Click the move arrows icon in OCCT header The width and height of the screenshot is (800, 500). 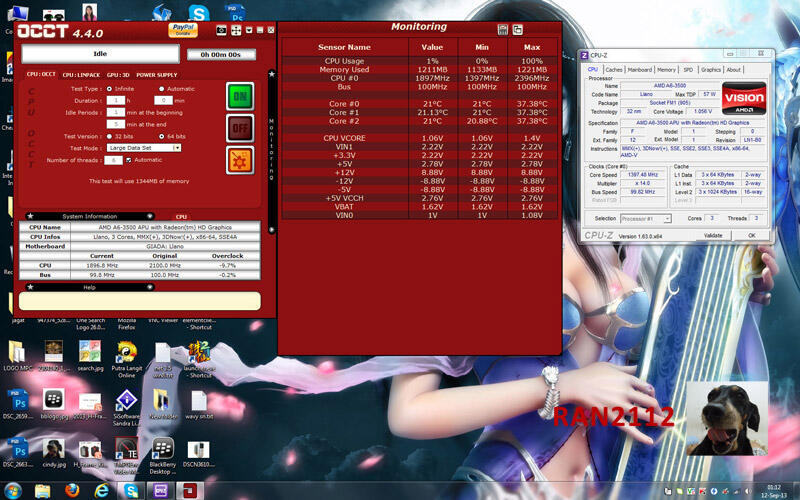236,30
